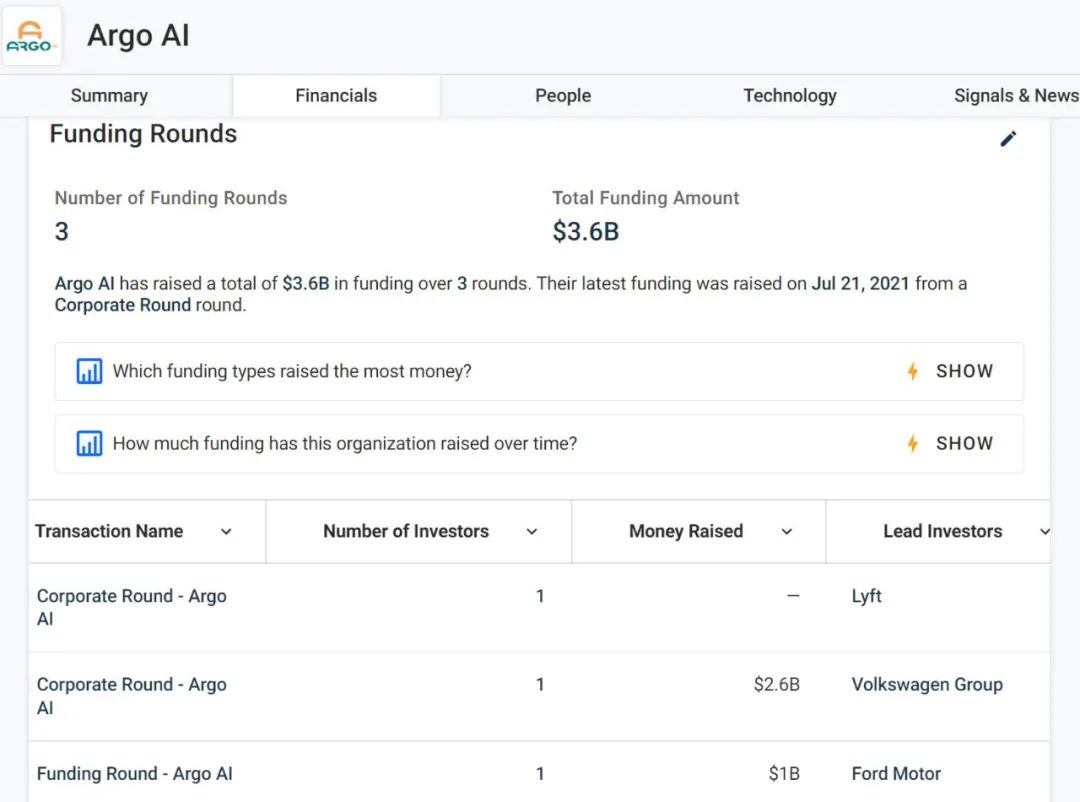The height and width of the screenshot is (802, 1080).
Task: Click the Ford Motor investor link
Action: coord(896,774)
